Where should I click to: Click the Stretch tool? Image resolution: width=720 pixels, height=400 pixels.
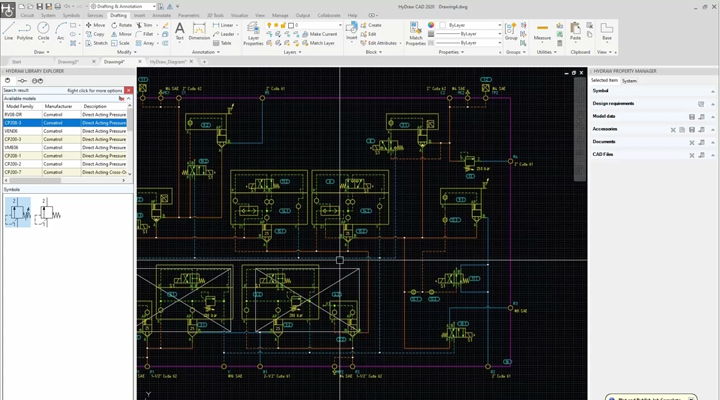tap(96, 43)
